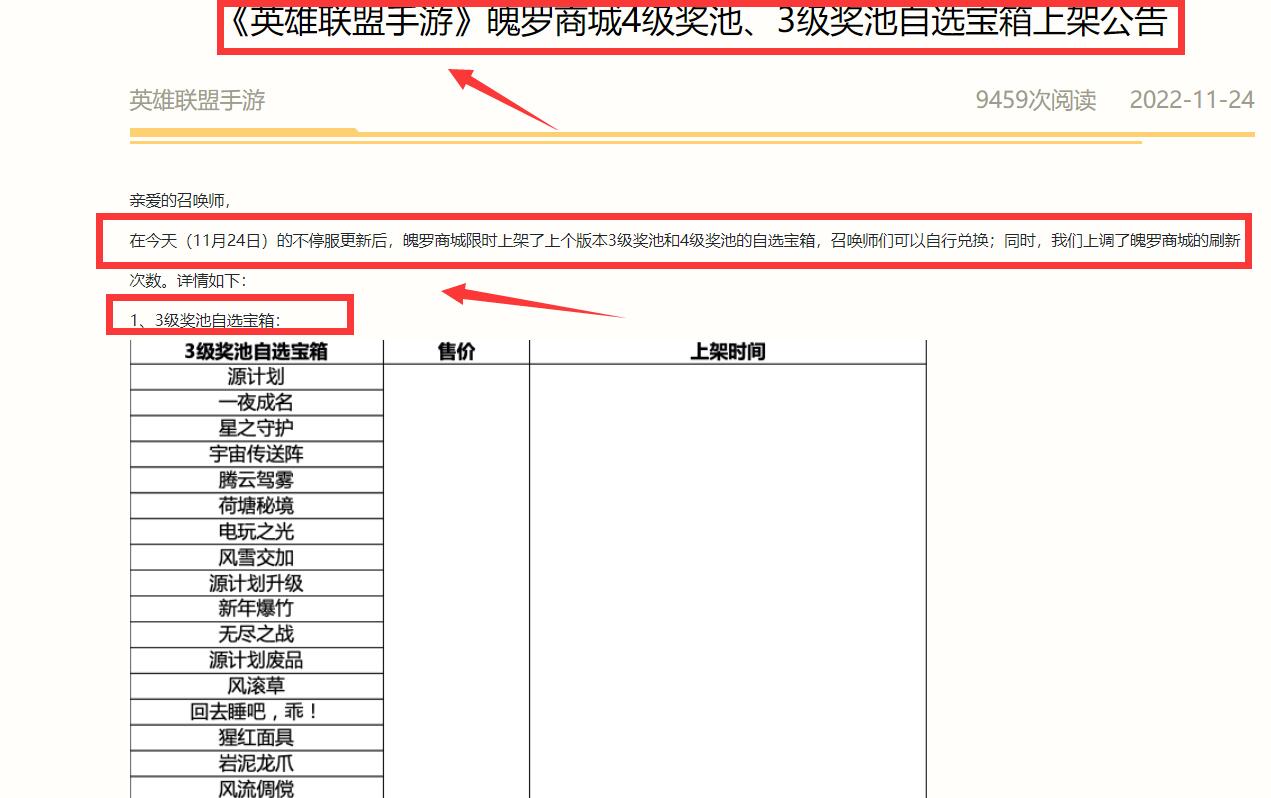The width and height of the screenshot is (1271, 798).
Task: Select the 3级奖池自选宝箱 table header
Action: tap(256, 352)
